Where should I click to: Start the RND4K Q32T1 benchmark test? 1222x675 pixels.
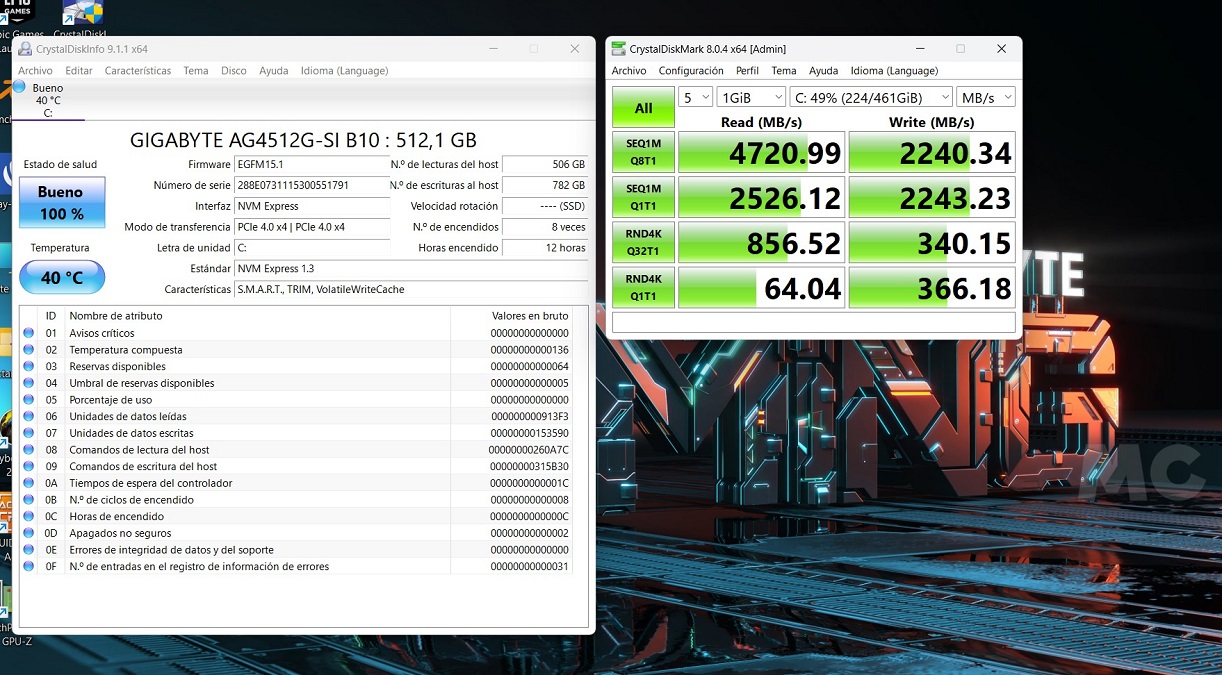pos(643,242)
